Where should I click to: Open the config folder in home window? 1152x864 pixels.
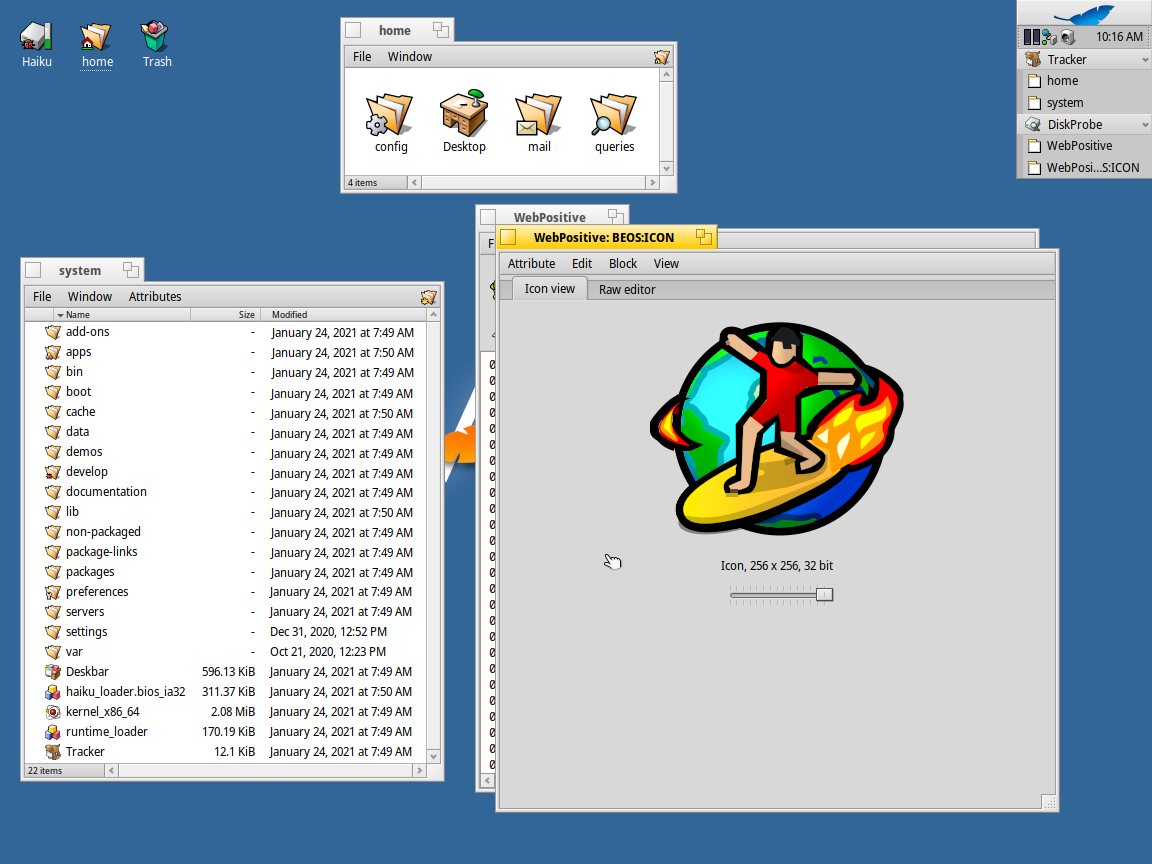(390, 115)
